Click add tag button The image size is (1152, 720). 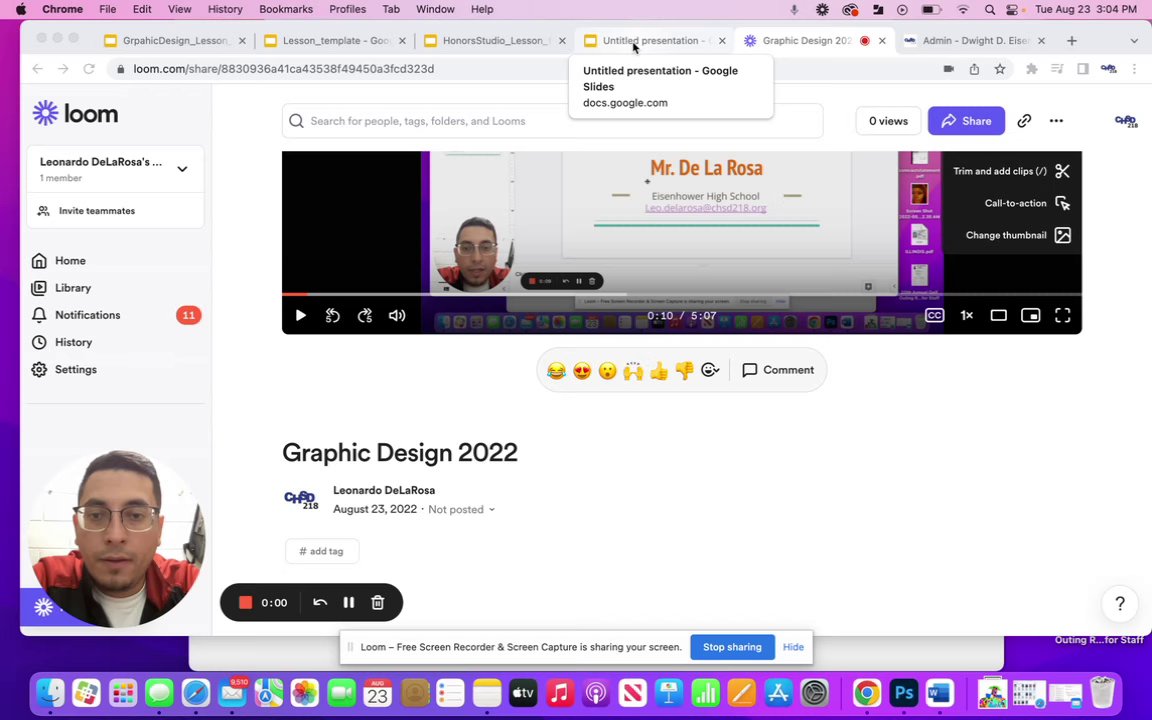point(322,551)
